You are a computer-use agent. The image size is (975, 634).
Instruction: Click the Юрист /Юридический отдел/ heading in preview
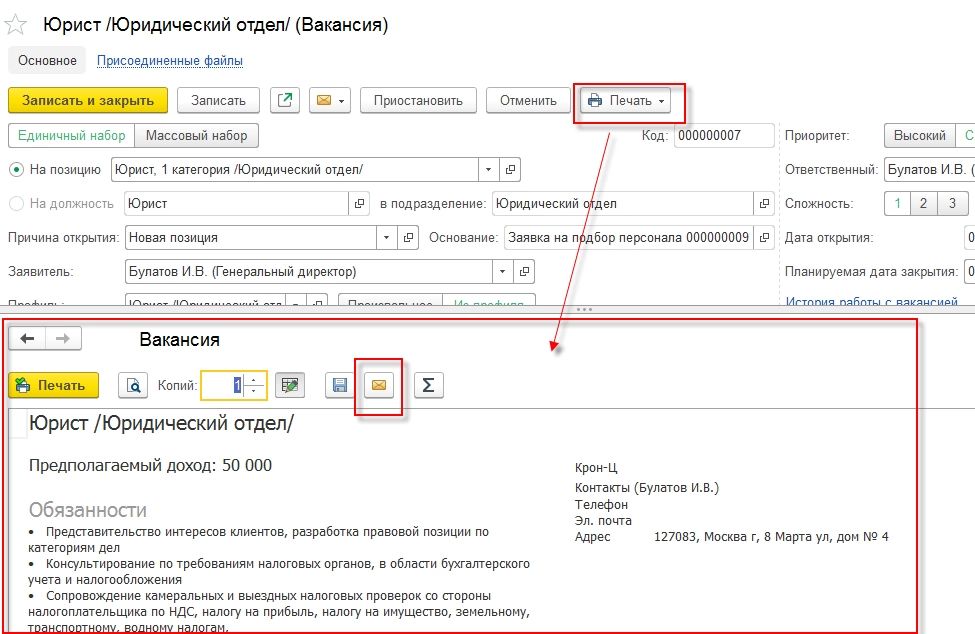tap(161, 423)
